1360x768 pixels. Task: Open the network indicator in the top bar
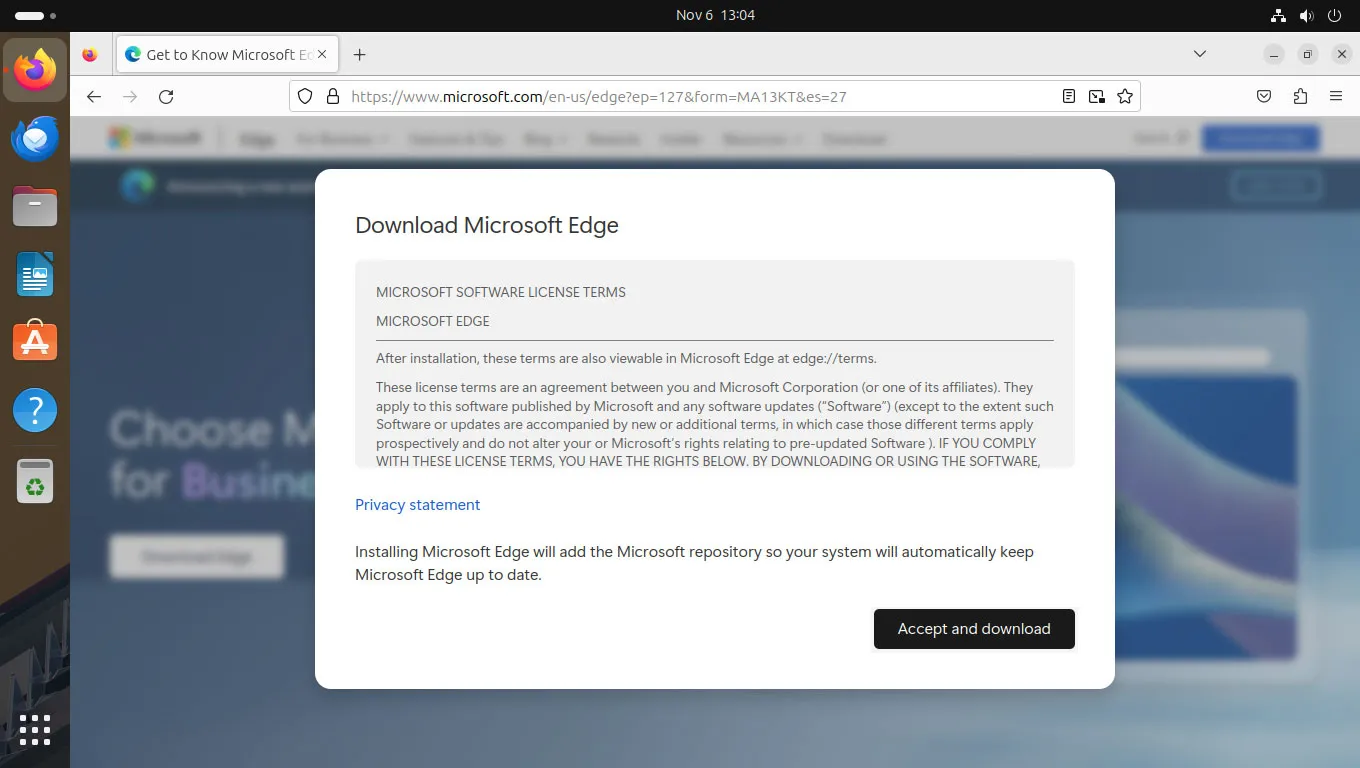pos(1278,15)
